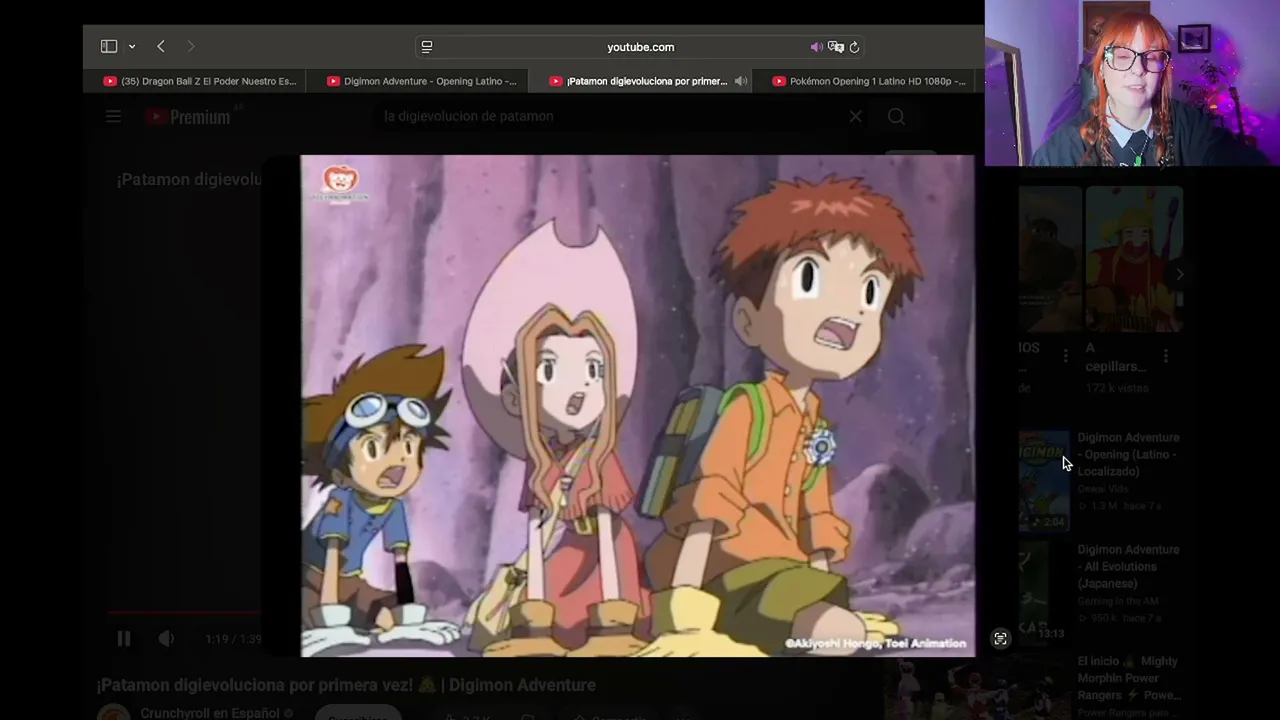Open the translate page icon
Screen dimensions: 1280x720
tap(836, 47)
